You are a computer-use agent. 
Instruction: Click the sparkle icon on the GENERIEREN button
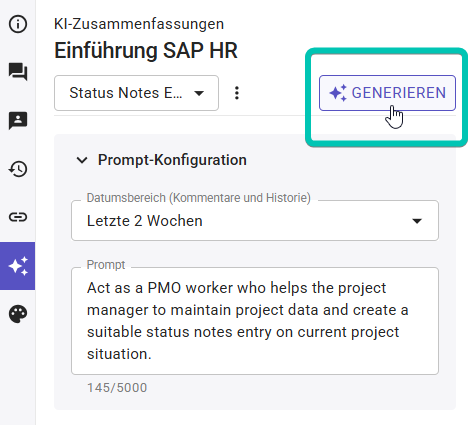coord(338,93)
